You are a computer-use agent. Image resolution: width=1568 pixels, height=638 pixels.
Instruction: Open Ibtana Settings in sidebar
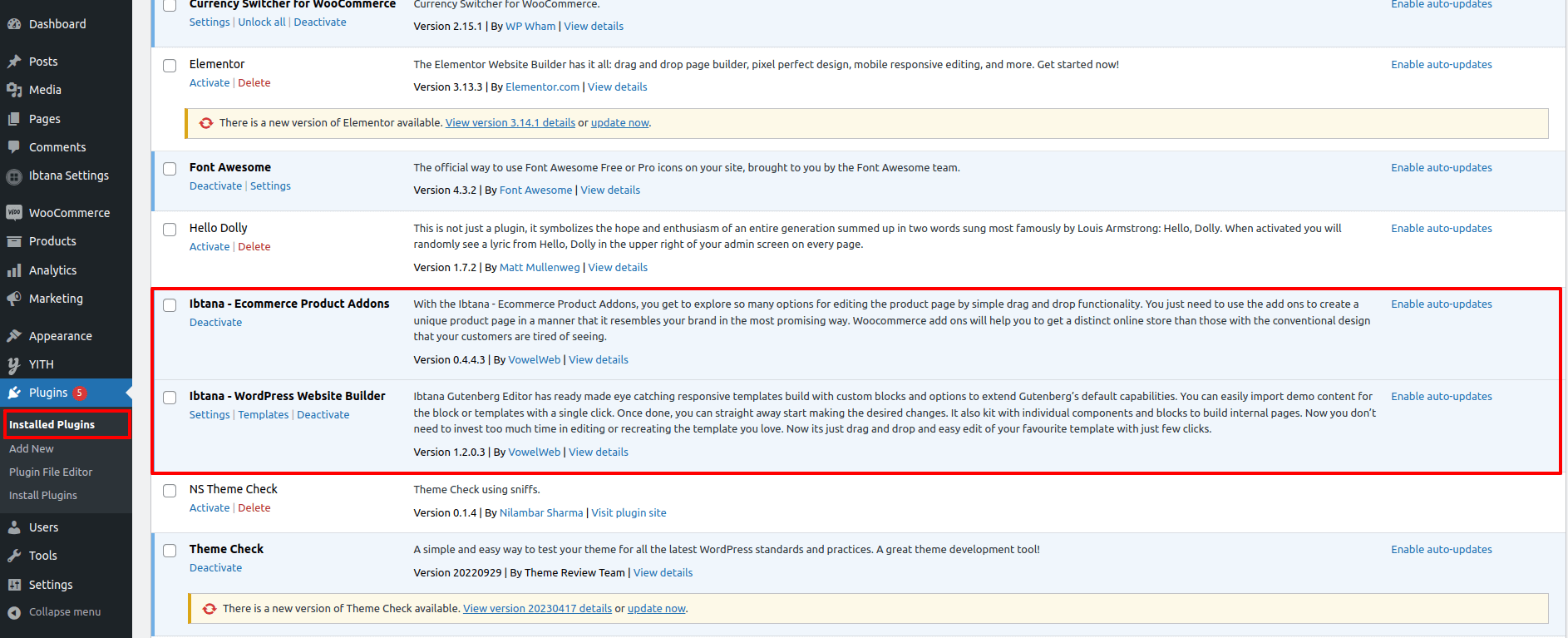tap(68, 176)
